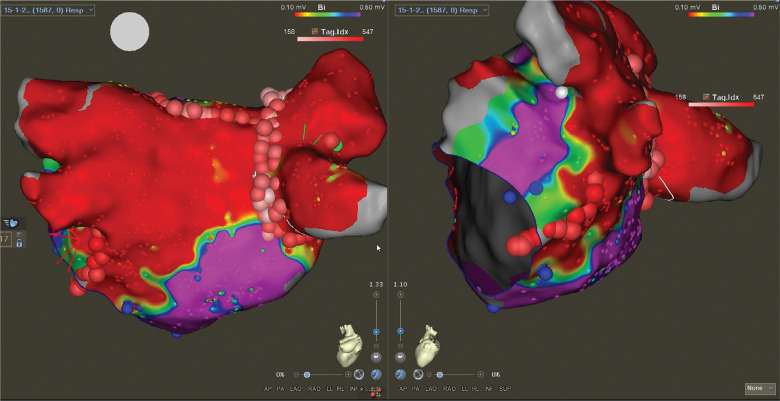Toggle the eye visibility icon on left edge
The height and width of the screenshot is (401, 780).
pos(19,235)
